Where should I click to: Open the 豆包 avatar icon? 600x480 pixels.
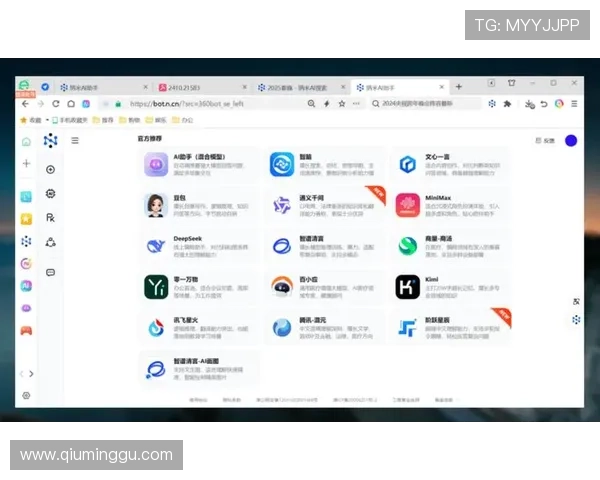click(x=156, y=205)
